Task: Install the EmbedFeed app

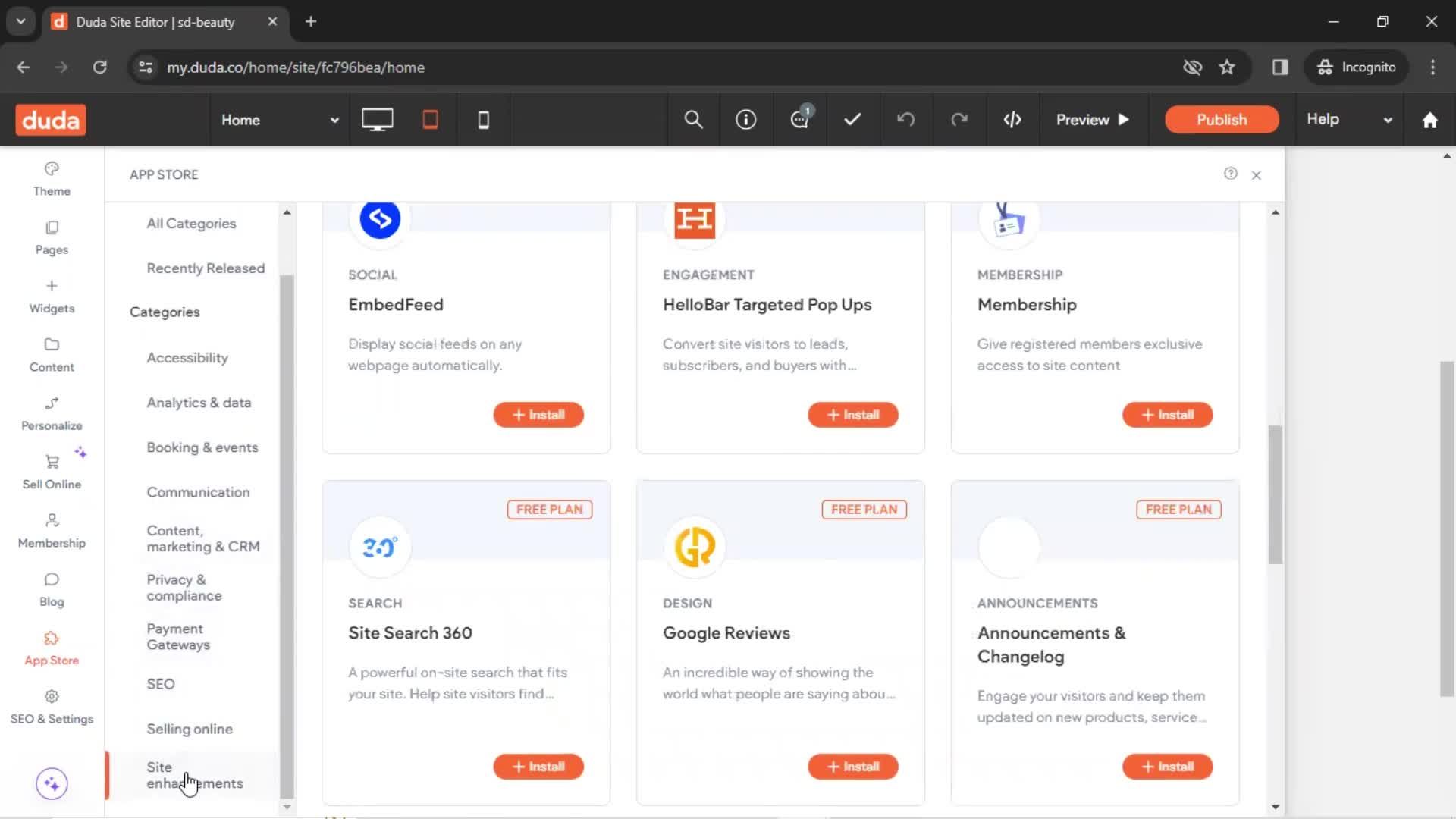Action: [538, 415]
